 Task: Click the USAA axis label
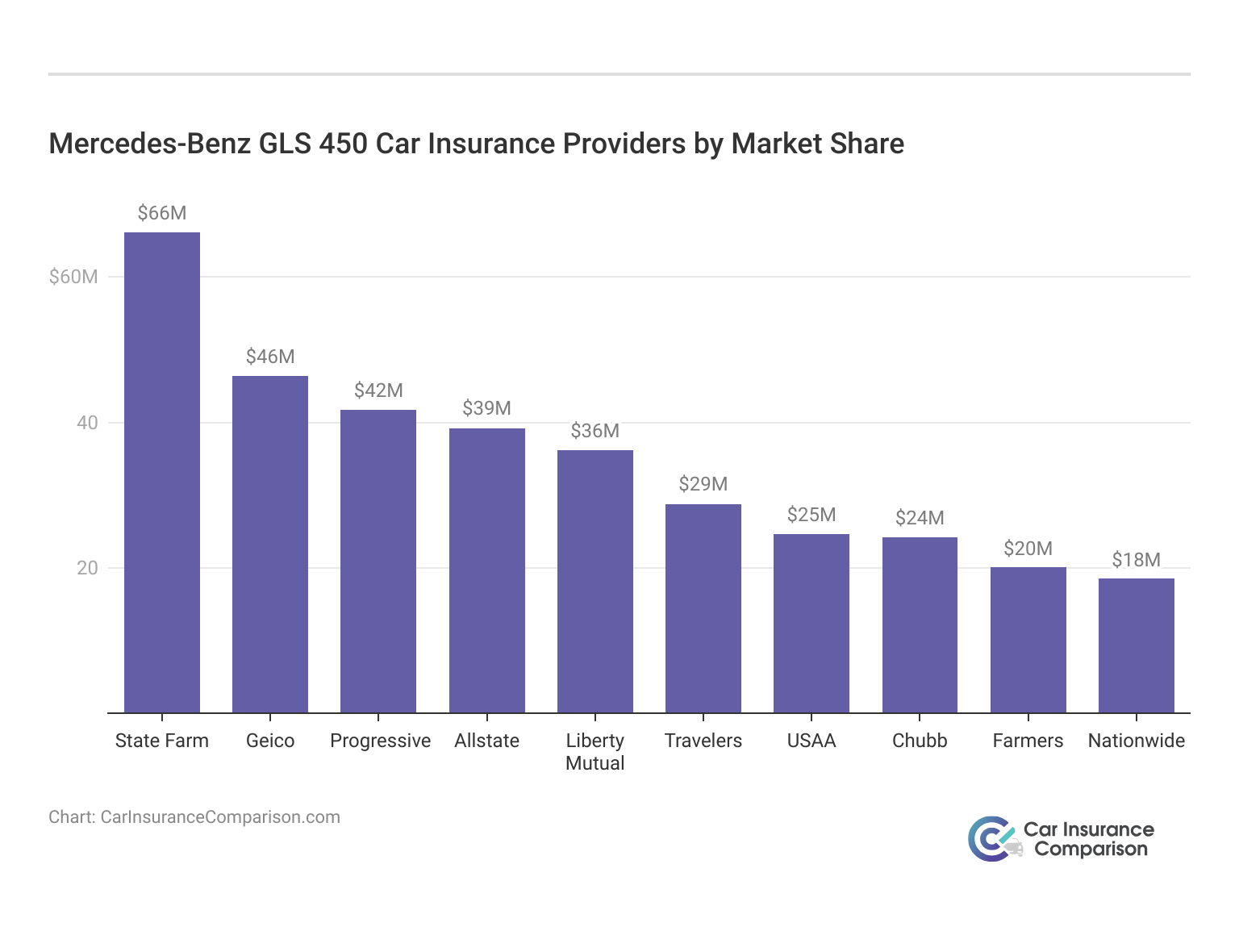point(811,741)
